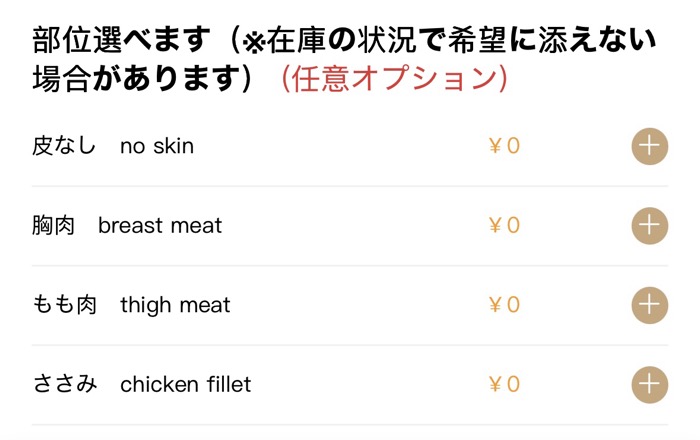The image size is (700, 440).
Task: Tap the red 任意オプション label
Action: [394, 79]
